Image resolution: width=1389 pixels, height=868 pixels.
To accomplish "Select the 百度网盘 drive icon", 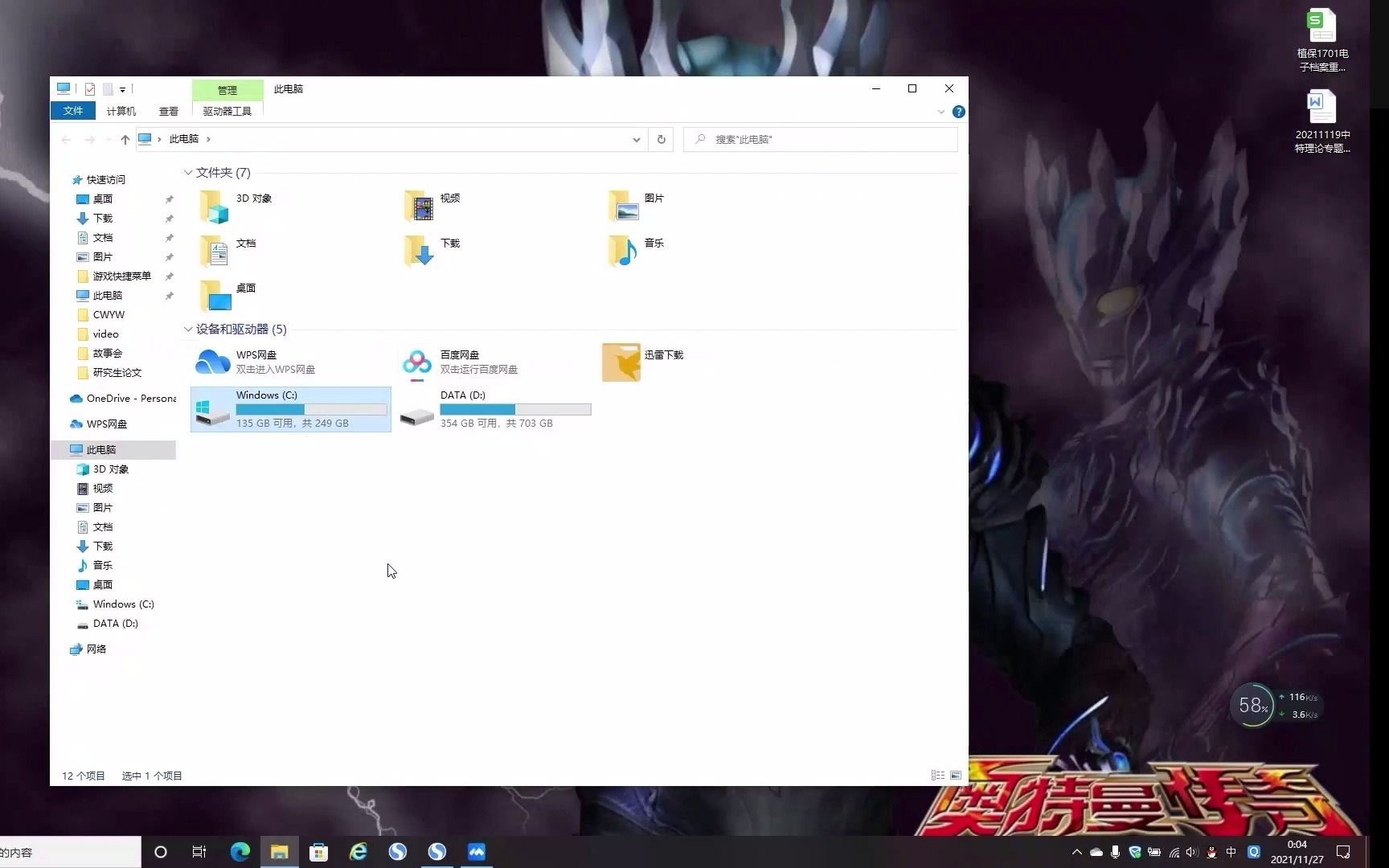I will pos(416,362).
